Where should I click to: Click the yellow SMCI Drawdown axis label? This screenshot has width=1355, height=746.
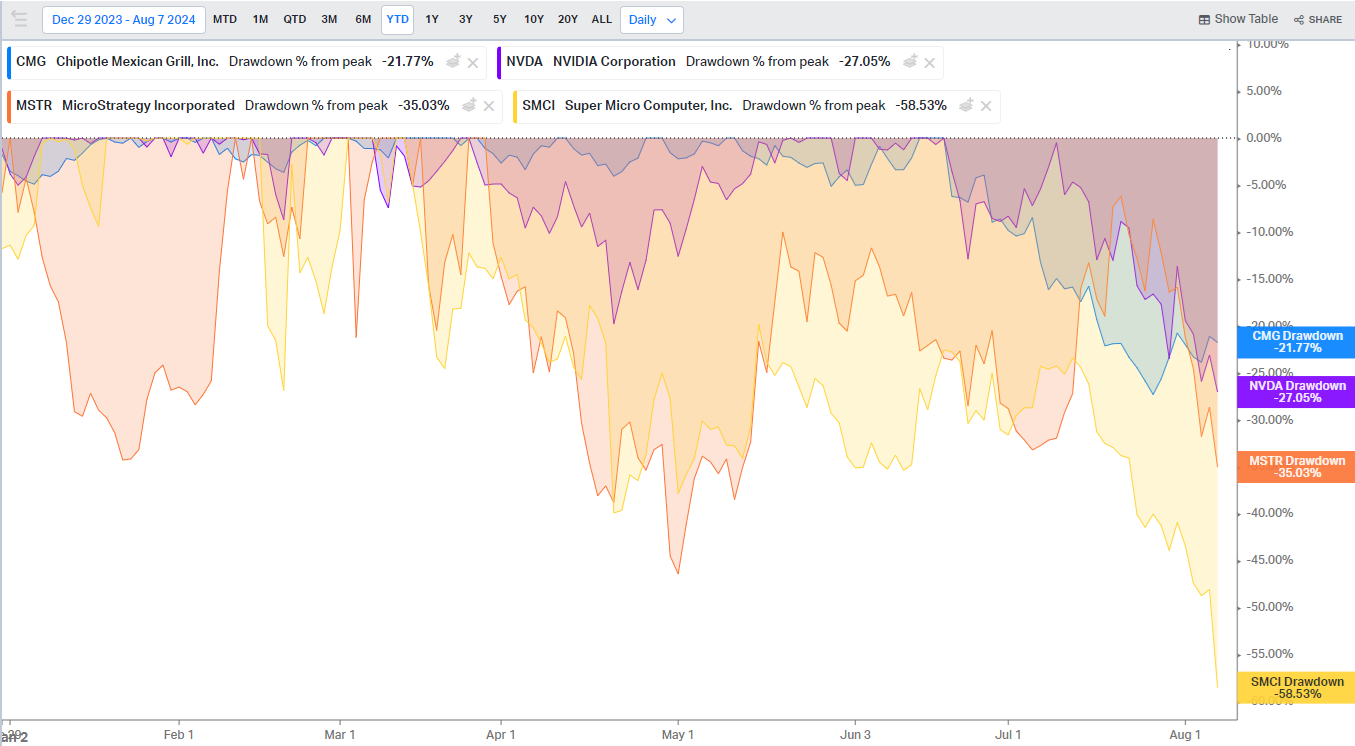1297,688
